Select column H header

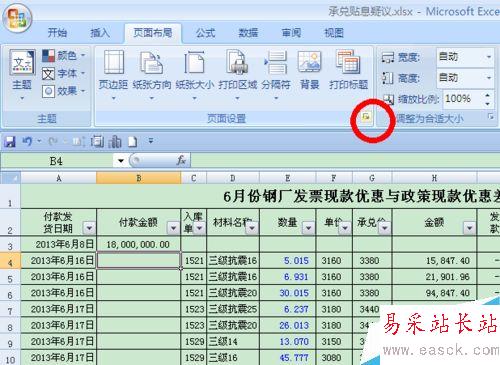434,178
